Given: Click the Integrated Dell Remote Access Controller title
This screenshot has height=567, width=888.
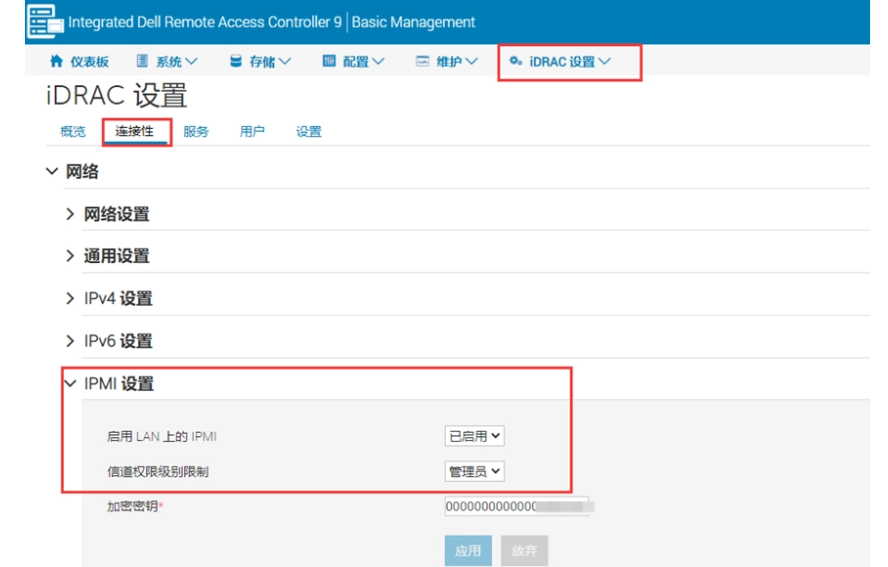Looking at the screenshot, I should tap(205, 22).
